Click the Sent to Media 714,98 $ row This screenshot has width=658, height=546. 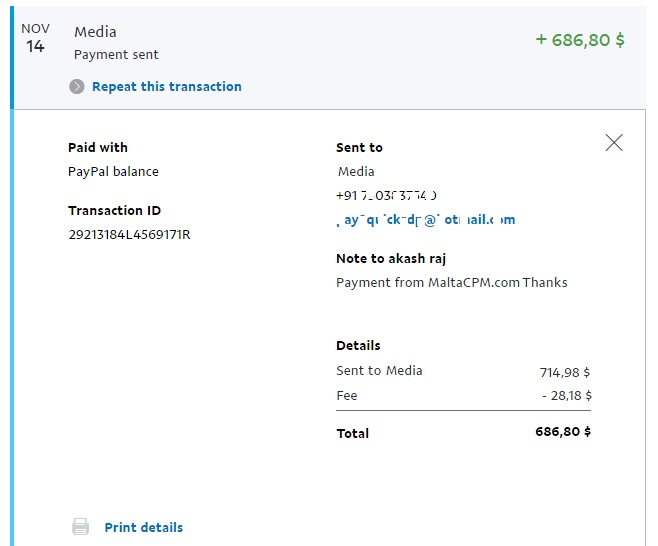coord(463,371)
